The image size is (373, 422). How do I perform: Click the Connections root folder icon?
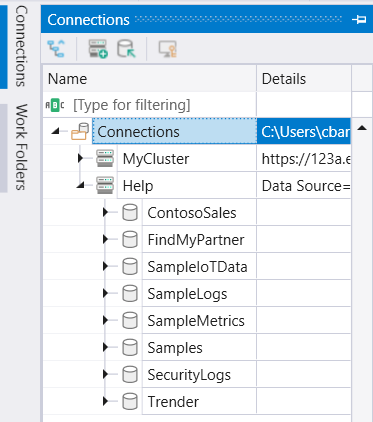80,131
